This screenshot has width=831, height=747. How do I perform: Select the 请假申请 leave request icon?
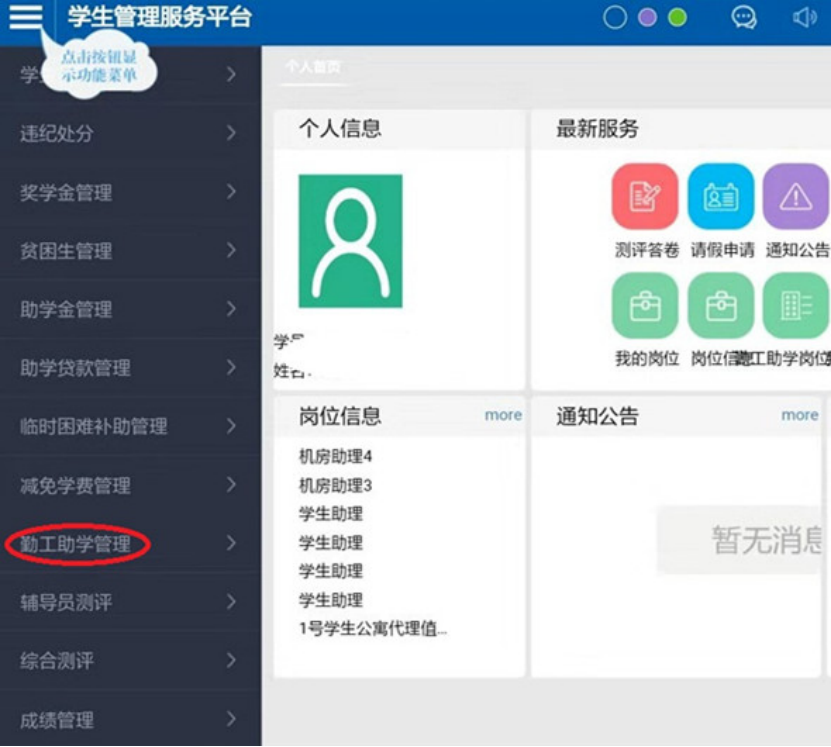coord(721,197)
